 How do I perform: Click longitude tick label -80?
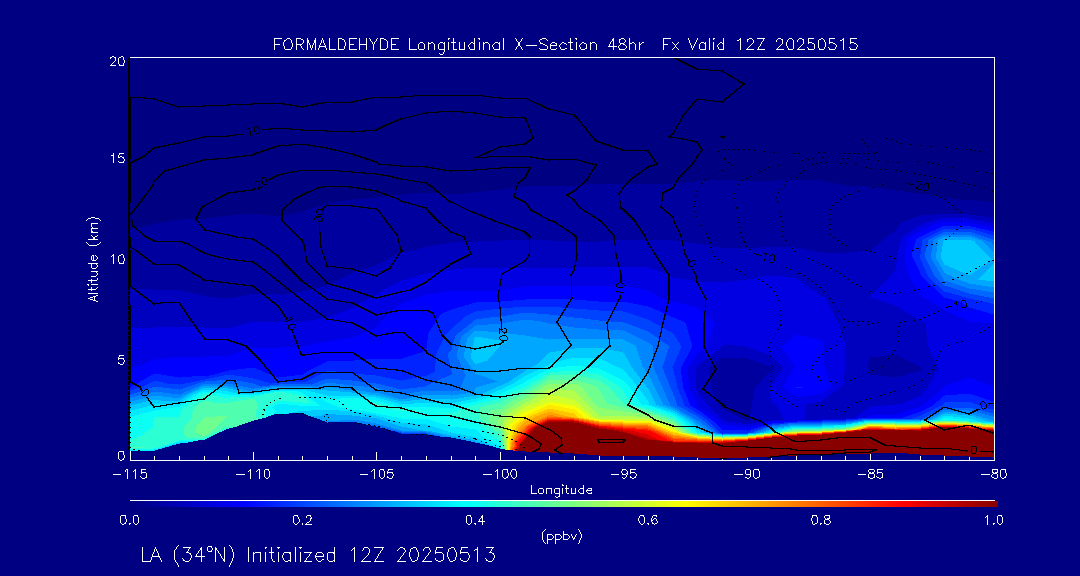(x=995, y=475)
